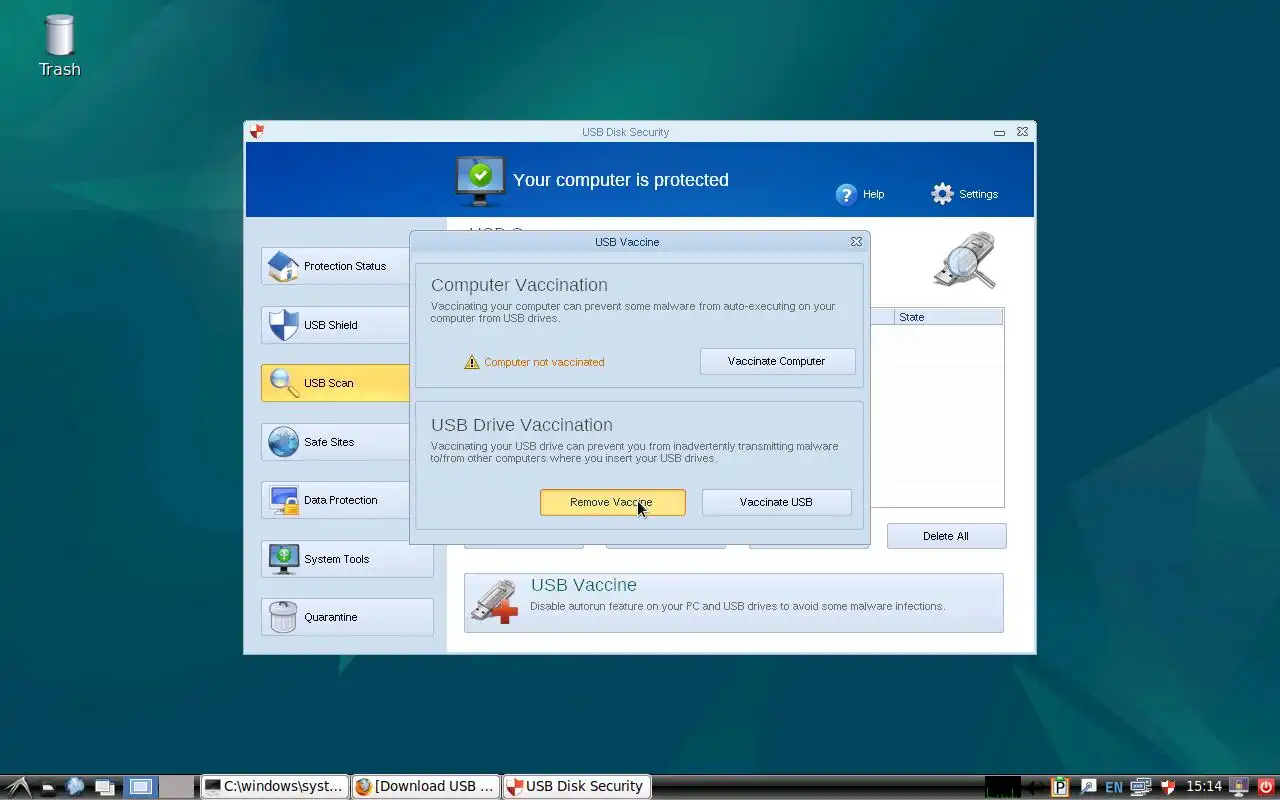
Task: Open the Trash on the desktop
Action: (x=59, y=45)
